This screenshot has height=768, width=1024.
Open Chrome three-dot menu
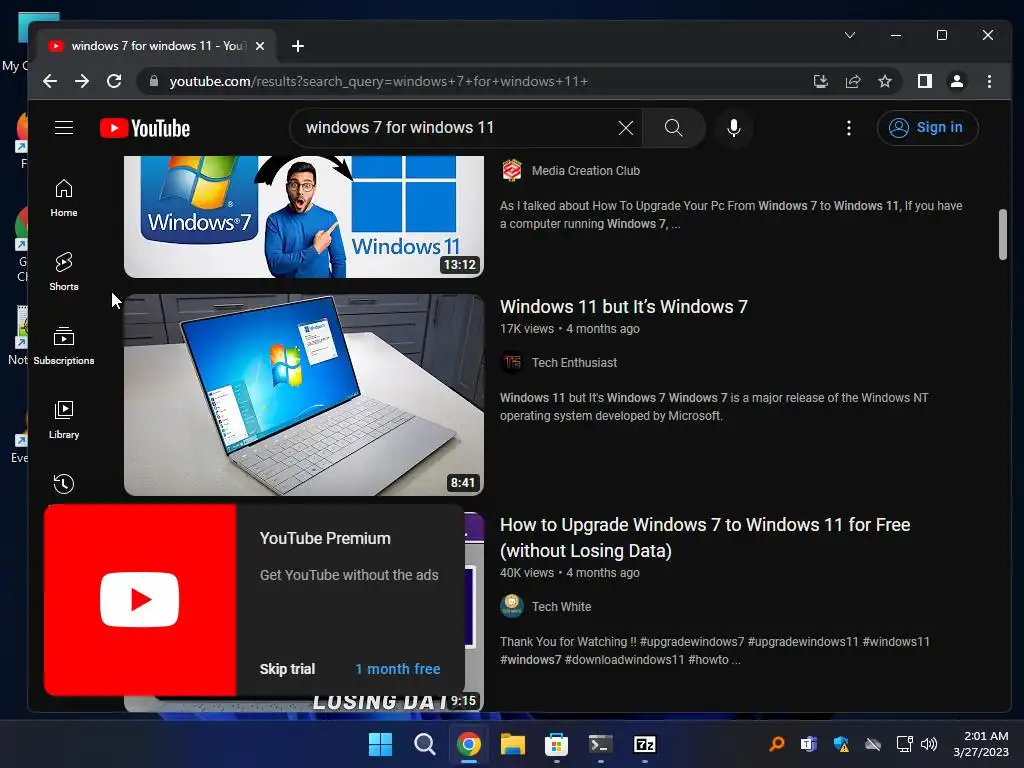point(989,81)
